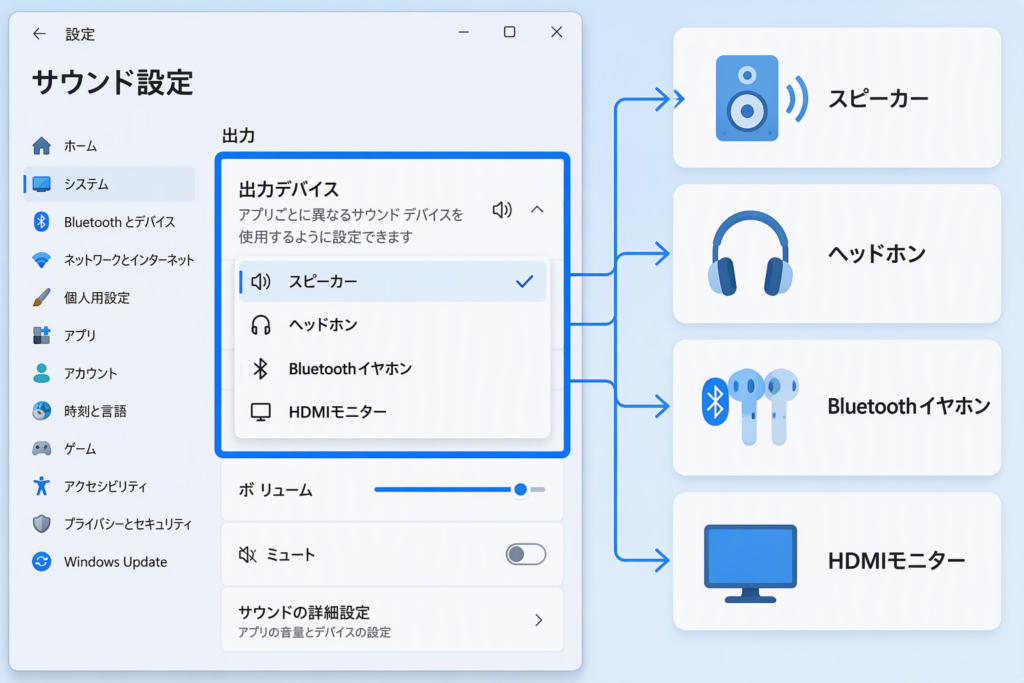Click the プライバシーとセキュリティ shield icon
1024x683 pixels.
(42, 524)
